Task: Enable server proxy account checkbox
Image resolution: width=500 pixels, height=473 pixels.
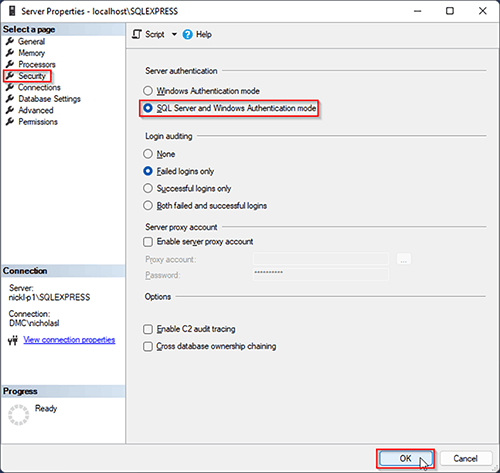Action: pyautogui.click(x=148, y=242)
